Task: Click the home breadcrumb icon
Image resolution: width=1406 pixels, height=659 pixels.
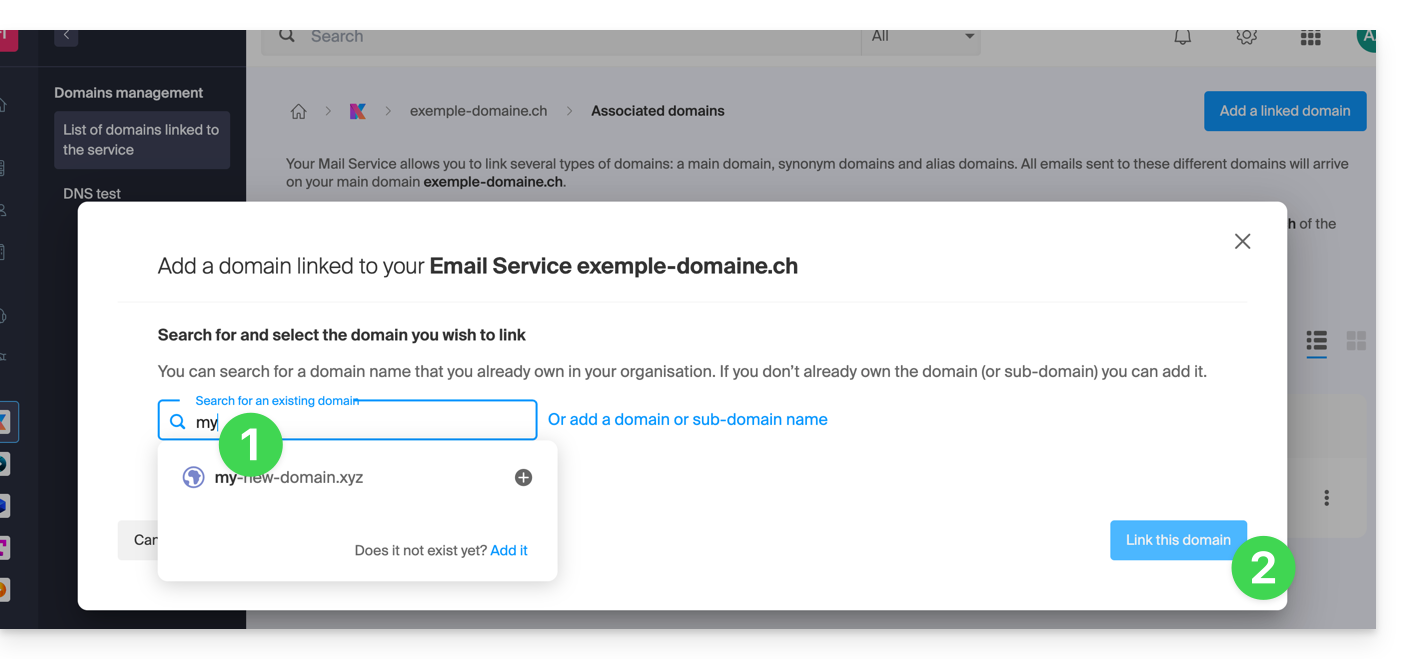Action: [298, 111]
